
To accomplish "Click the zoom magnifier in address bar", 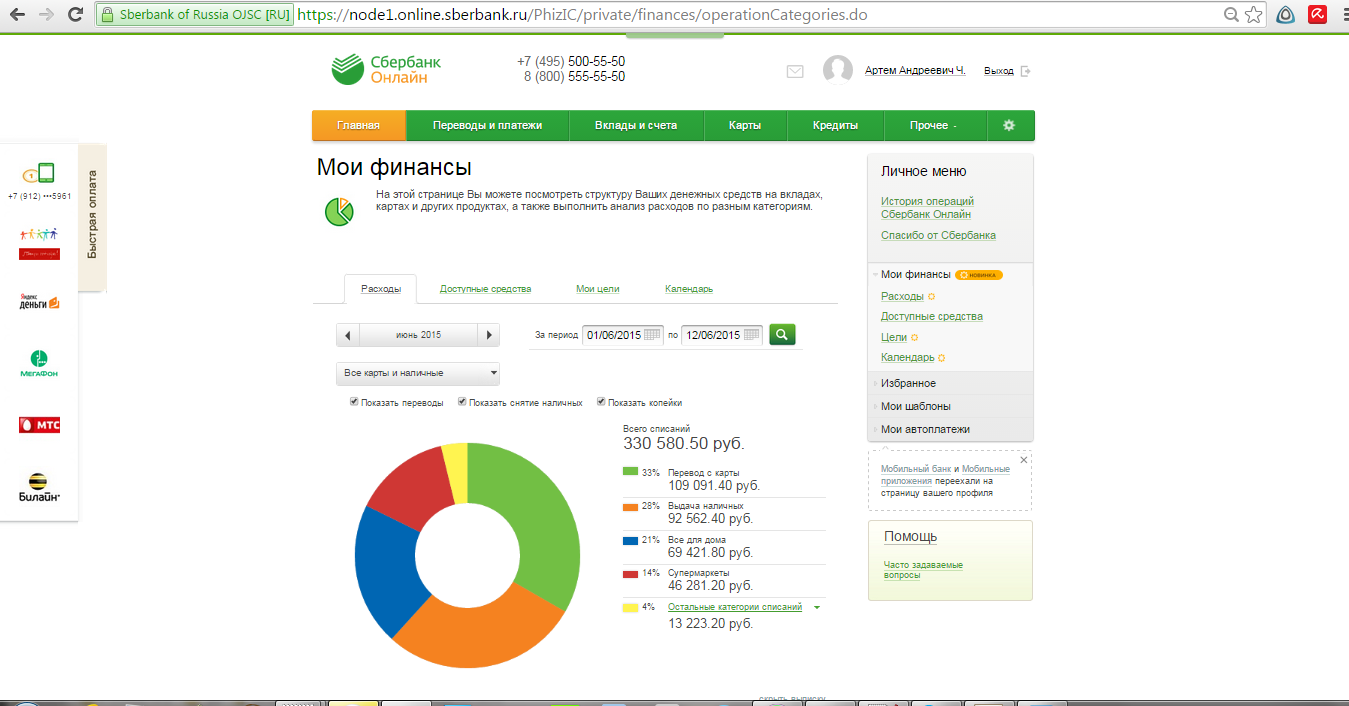I will pos(1232,15).
